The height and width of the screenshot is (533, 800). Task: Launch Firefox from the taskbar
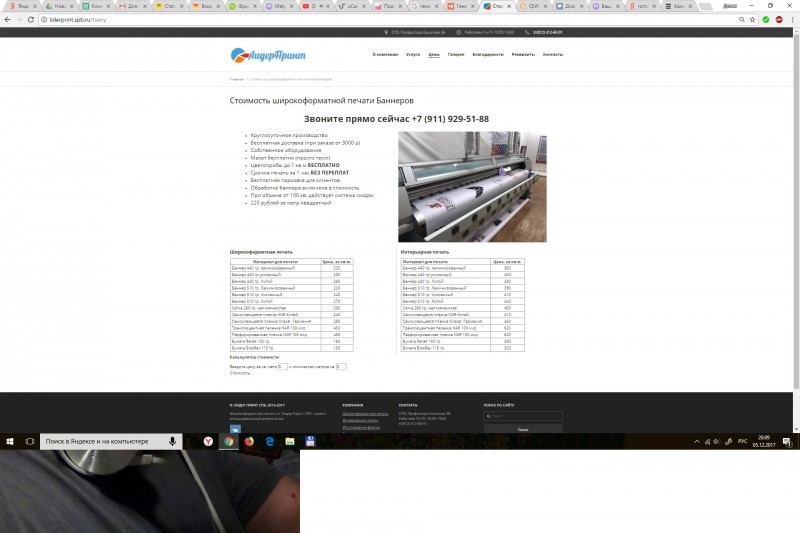point(249,441)
